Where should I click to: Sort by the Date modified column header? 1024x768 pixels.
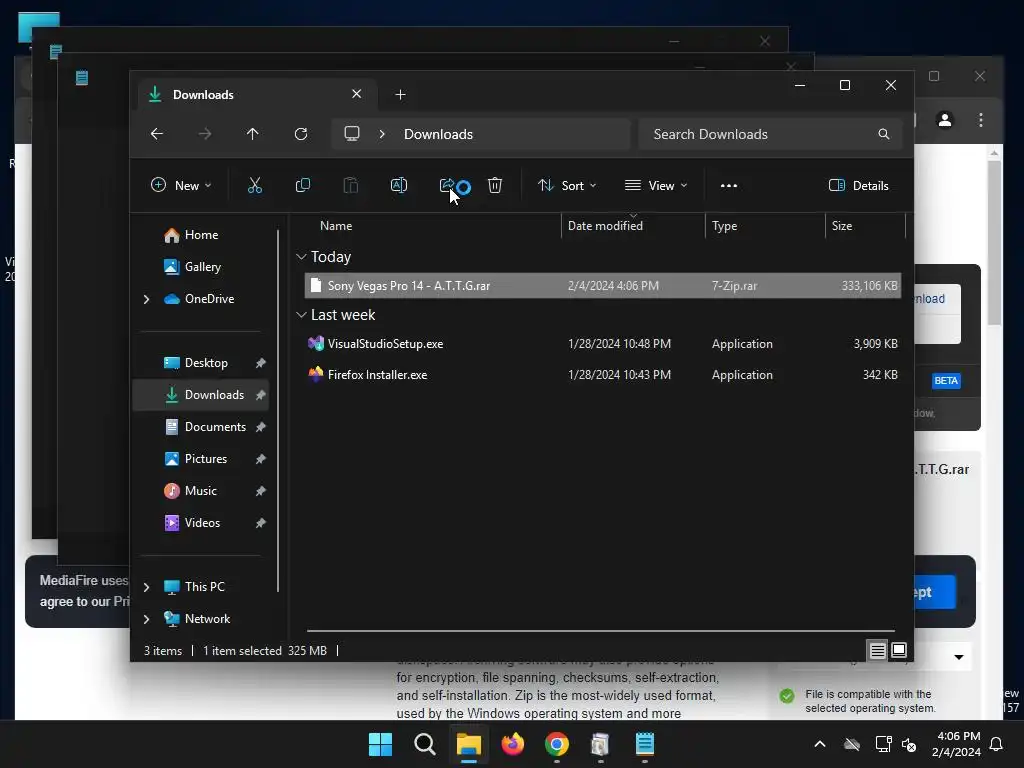pyautogui.click(x=605, y=226)
